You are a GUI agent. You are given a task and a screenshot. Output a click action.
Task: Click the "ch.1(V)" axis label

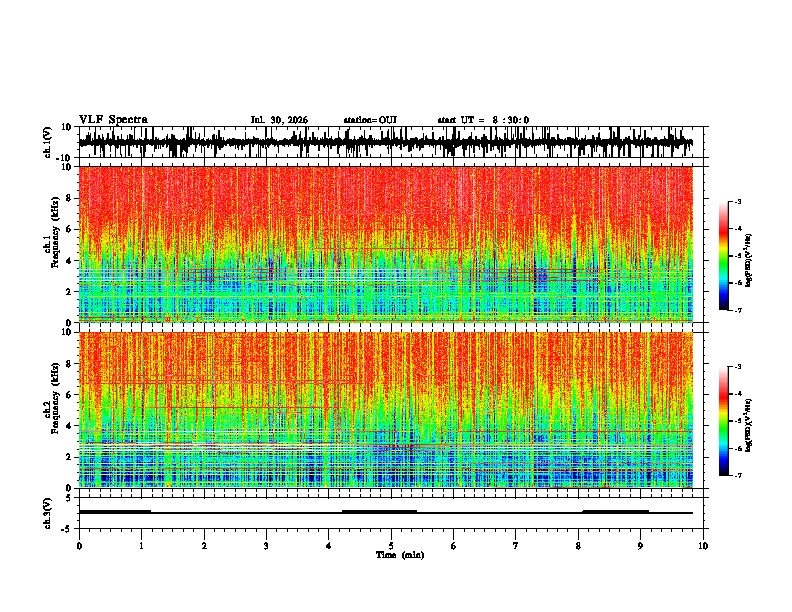tap(49, 143)
